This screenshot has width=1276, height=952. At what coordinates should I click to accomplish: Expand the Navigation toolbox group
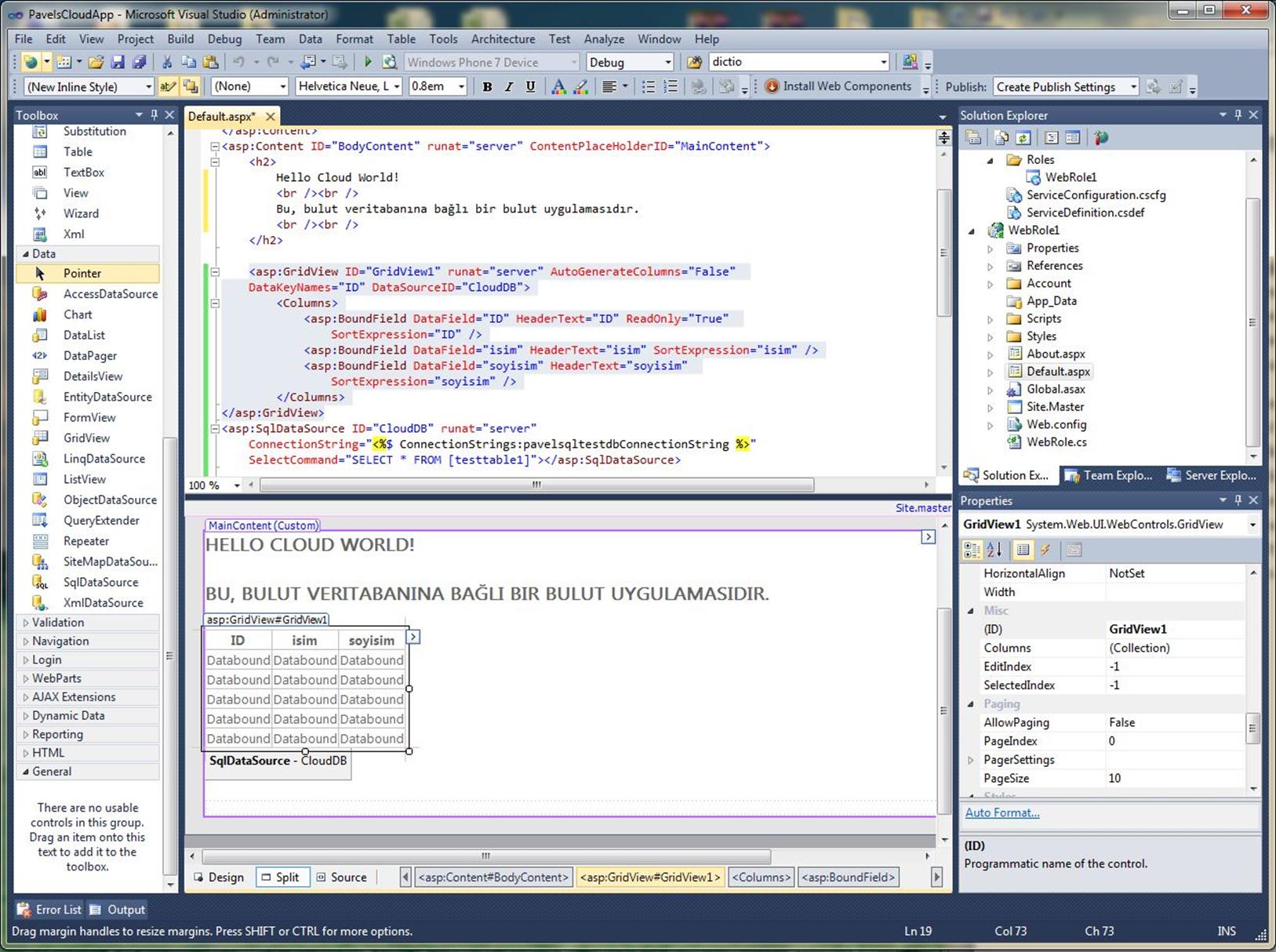pyautogui.click(x=26, y=641)
